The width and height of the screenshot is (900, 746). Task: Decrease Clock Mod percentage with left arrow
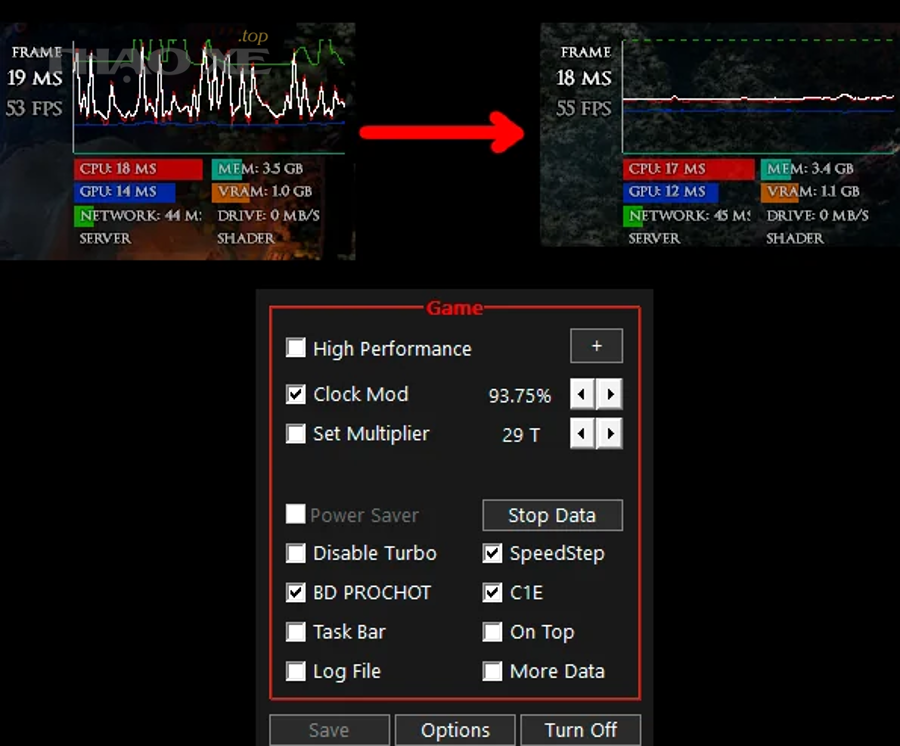[583, 394]
